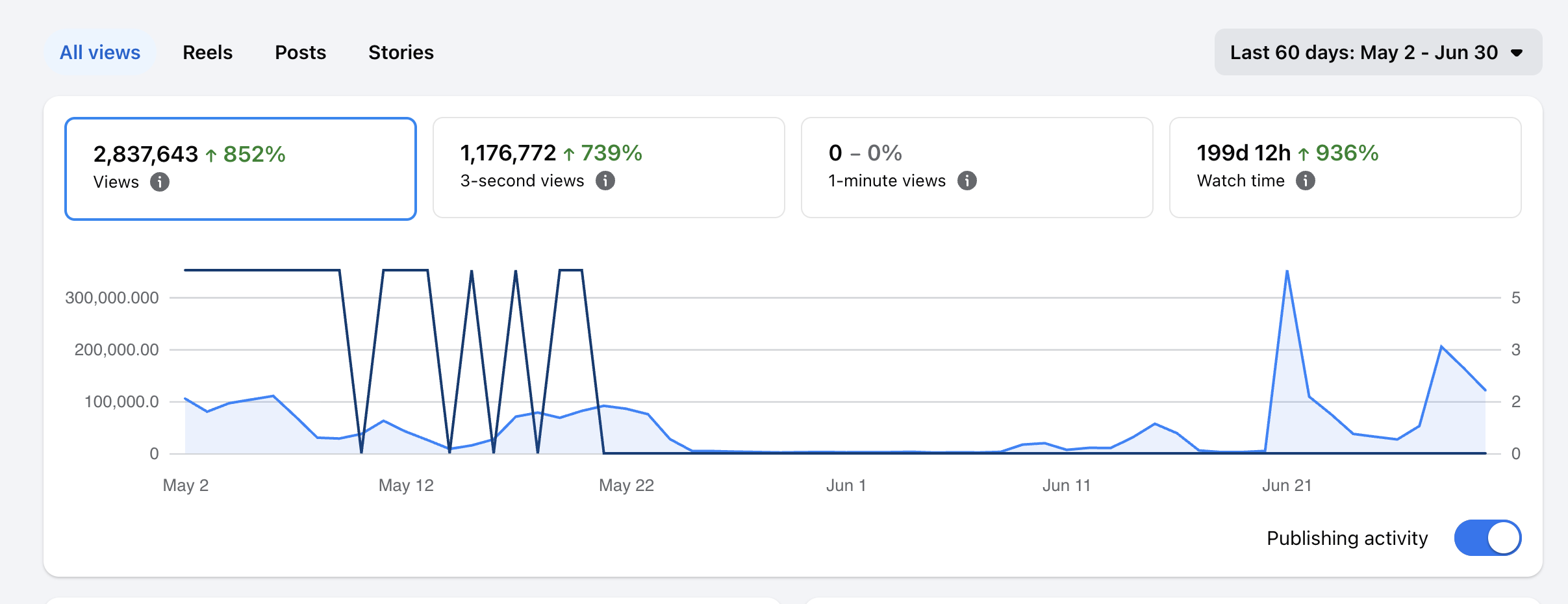
Task: Click the 852% increase indicator
Action: (x=246, y=155)
